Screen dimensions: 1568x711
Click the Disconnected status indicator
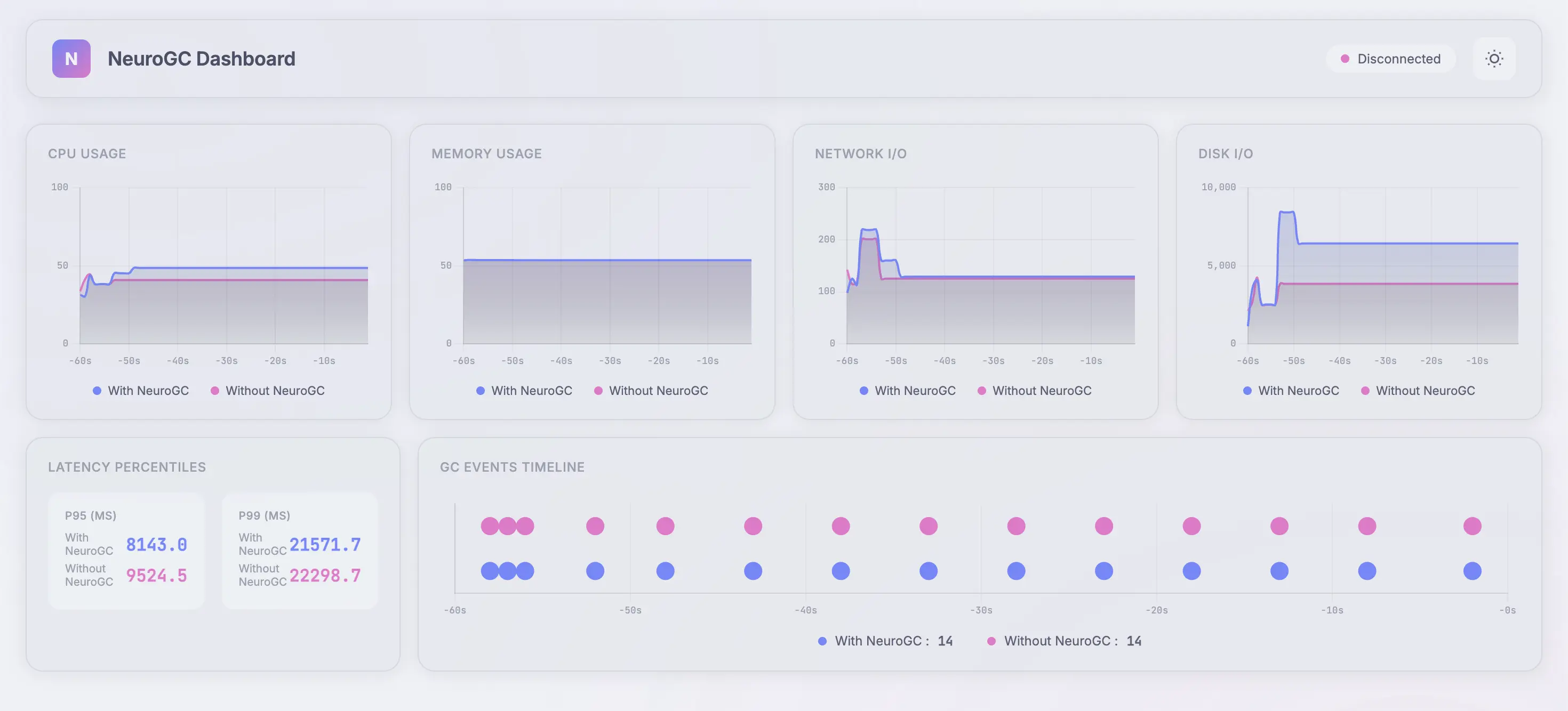pyautogui.click(x=1390, y=59)
